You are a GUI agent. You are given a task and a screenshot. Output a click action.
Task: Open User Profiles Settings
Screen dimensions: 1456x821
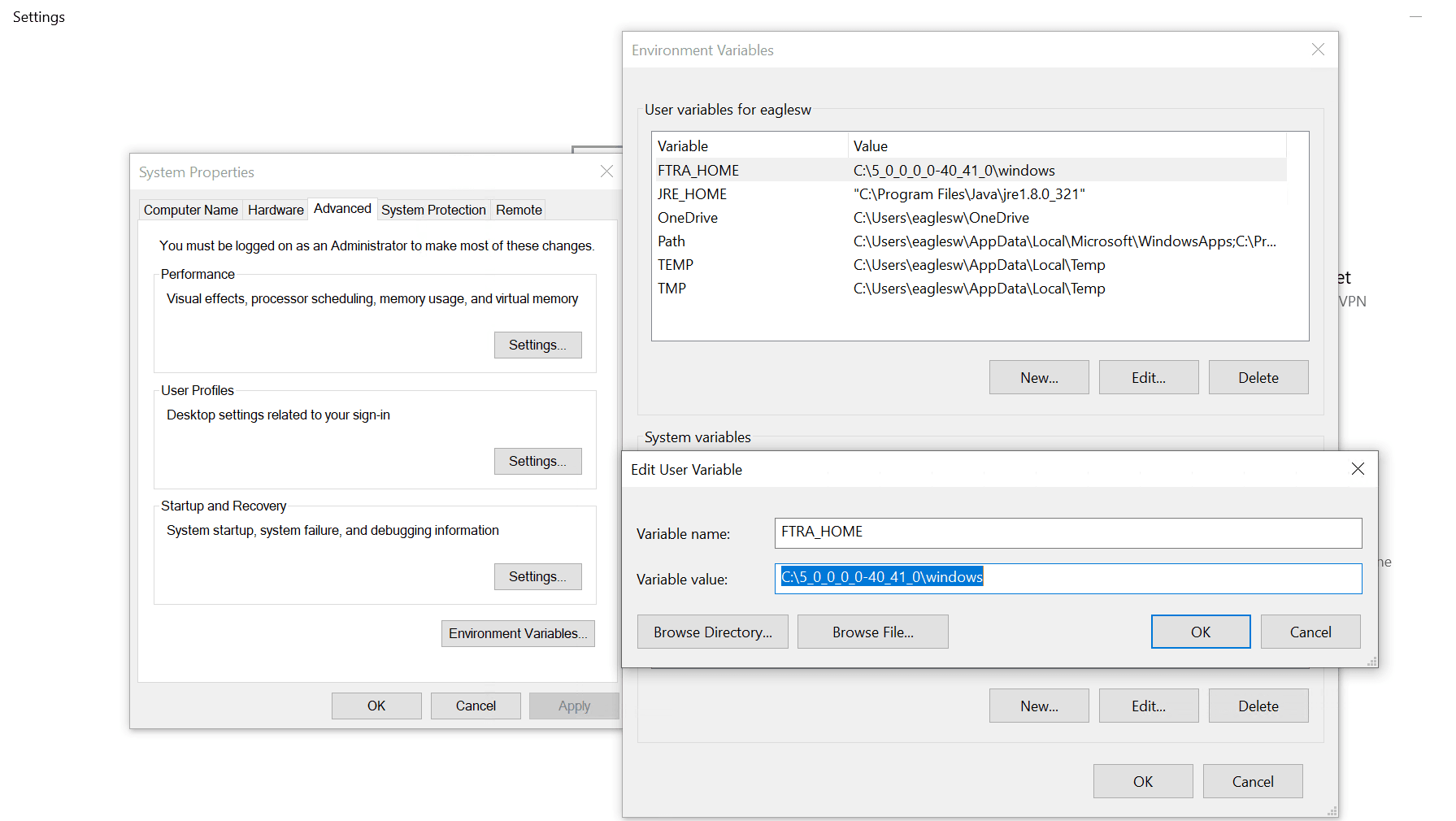point(537,461)
